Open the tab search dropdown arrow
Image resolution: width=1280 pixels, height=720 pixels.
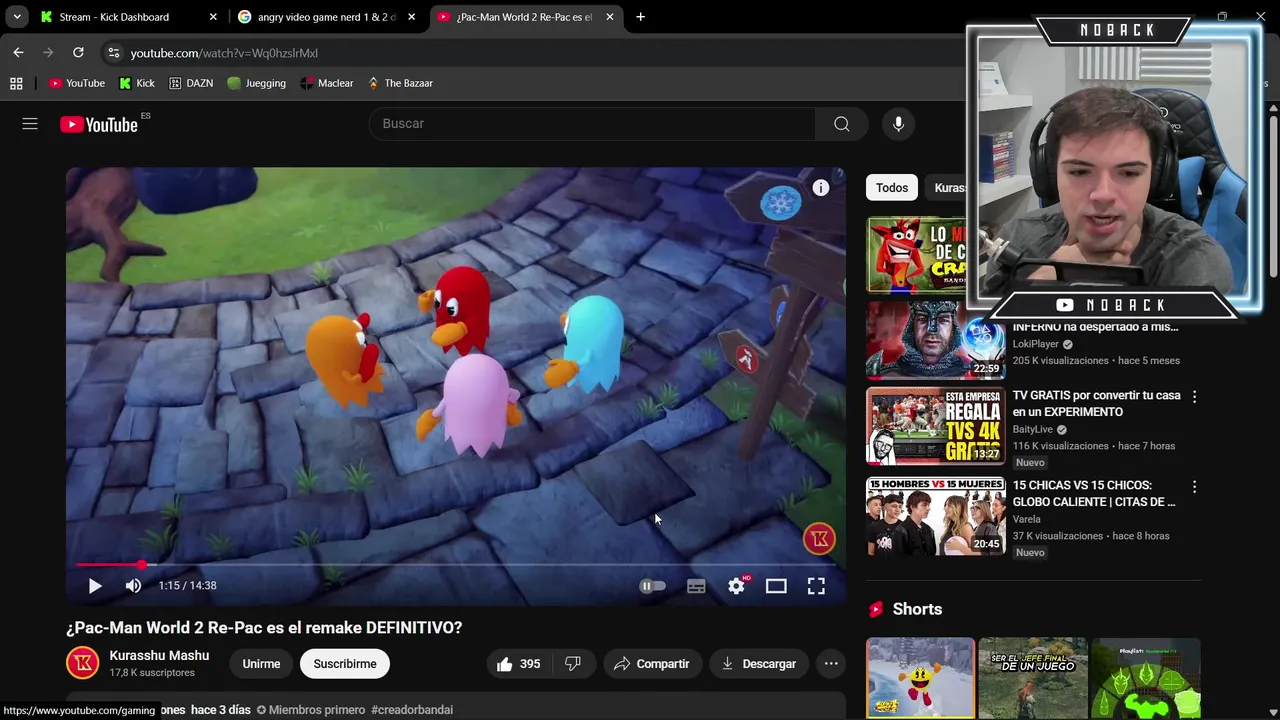click(17, 17)
